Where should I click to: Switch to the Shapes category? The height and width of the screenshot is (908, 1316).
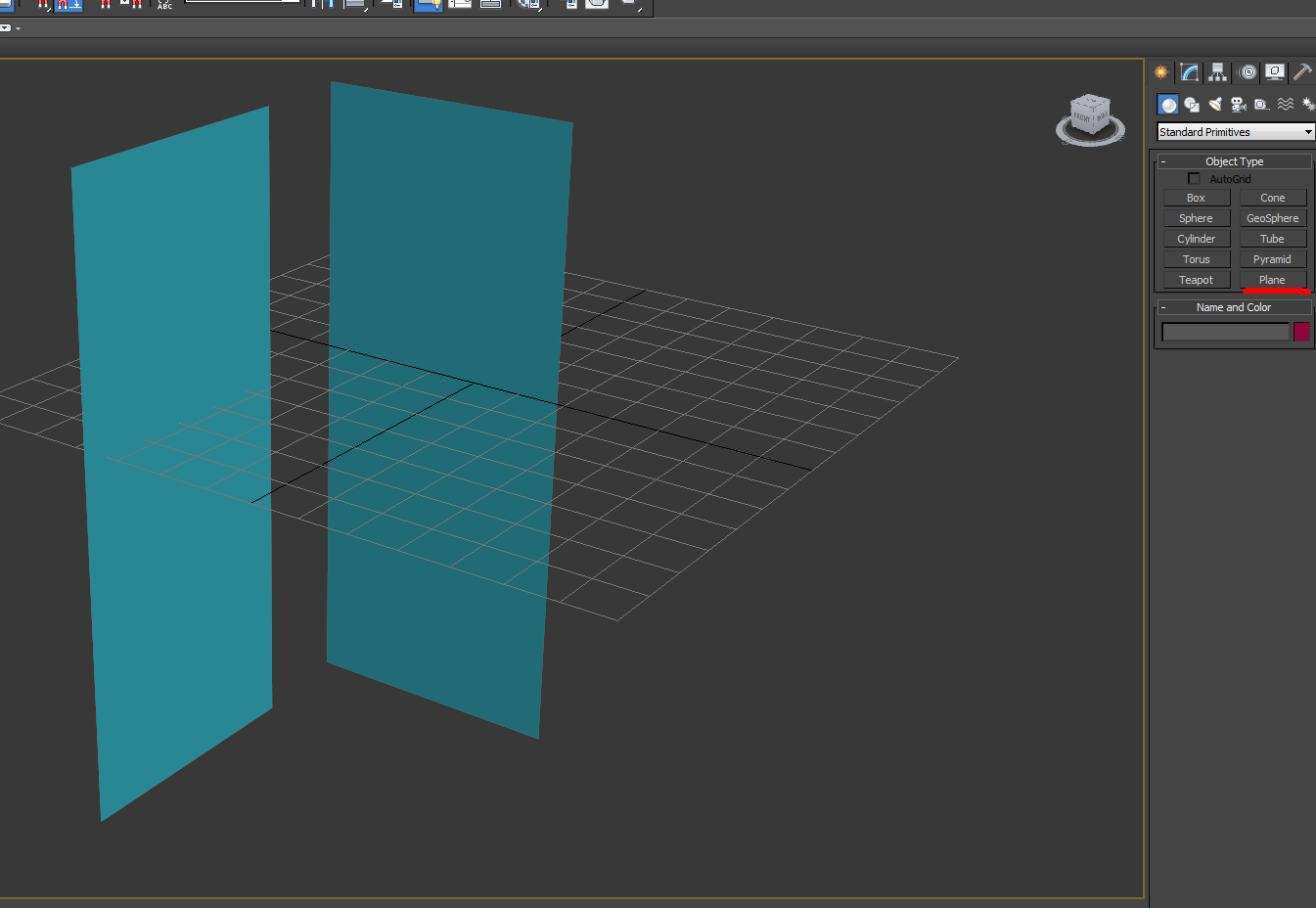coord(1191,105)
